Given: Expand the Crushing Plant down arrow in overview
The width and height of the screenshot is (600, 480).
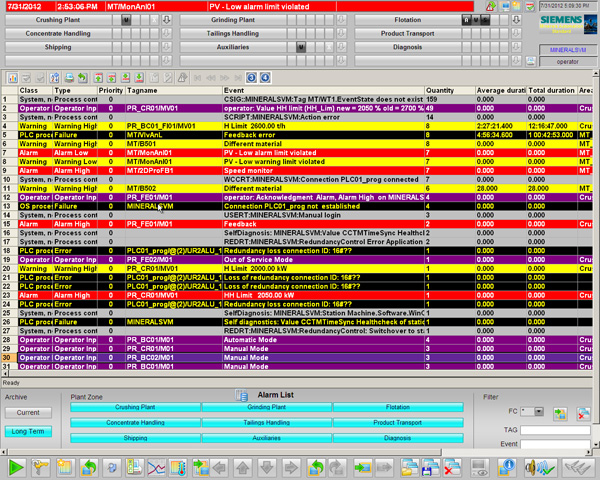Looking at the screenshot, I should point(166,19).
